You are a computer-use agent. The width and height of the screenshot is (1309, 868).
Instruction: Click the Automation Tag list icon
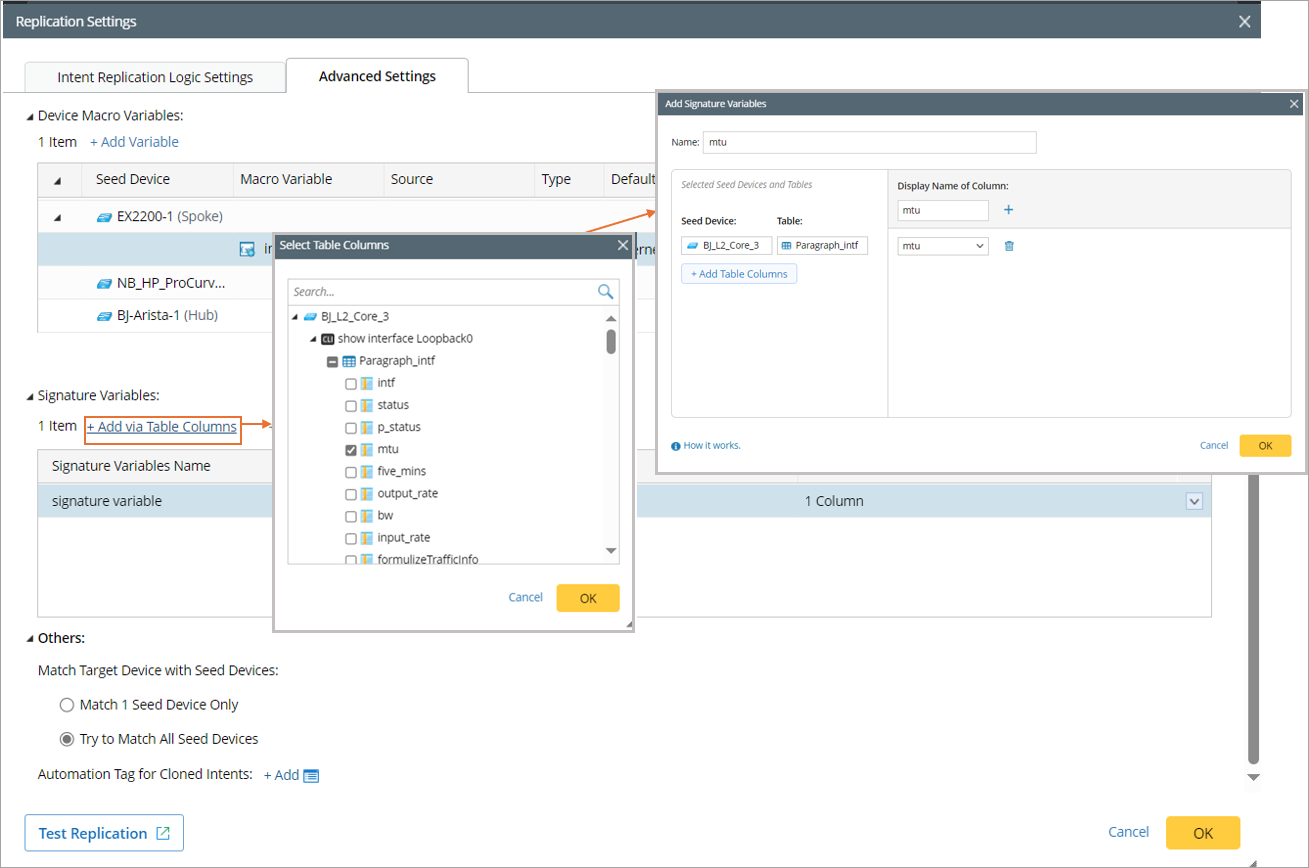[x=311, y=776]
